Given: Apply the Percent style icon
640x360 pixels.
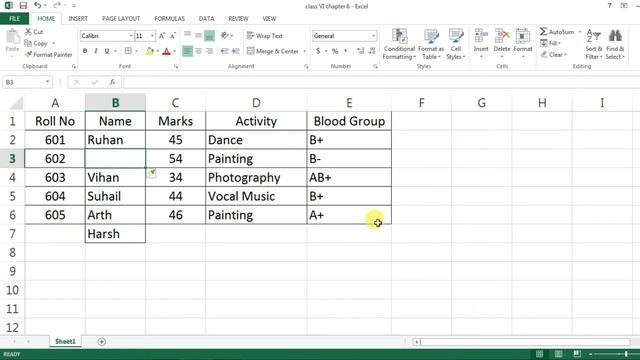Looking at the screenshot, I should coord(335,51).
